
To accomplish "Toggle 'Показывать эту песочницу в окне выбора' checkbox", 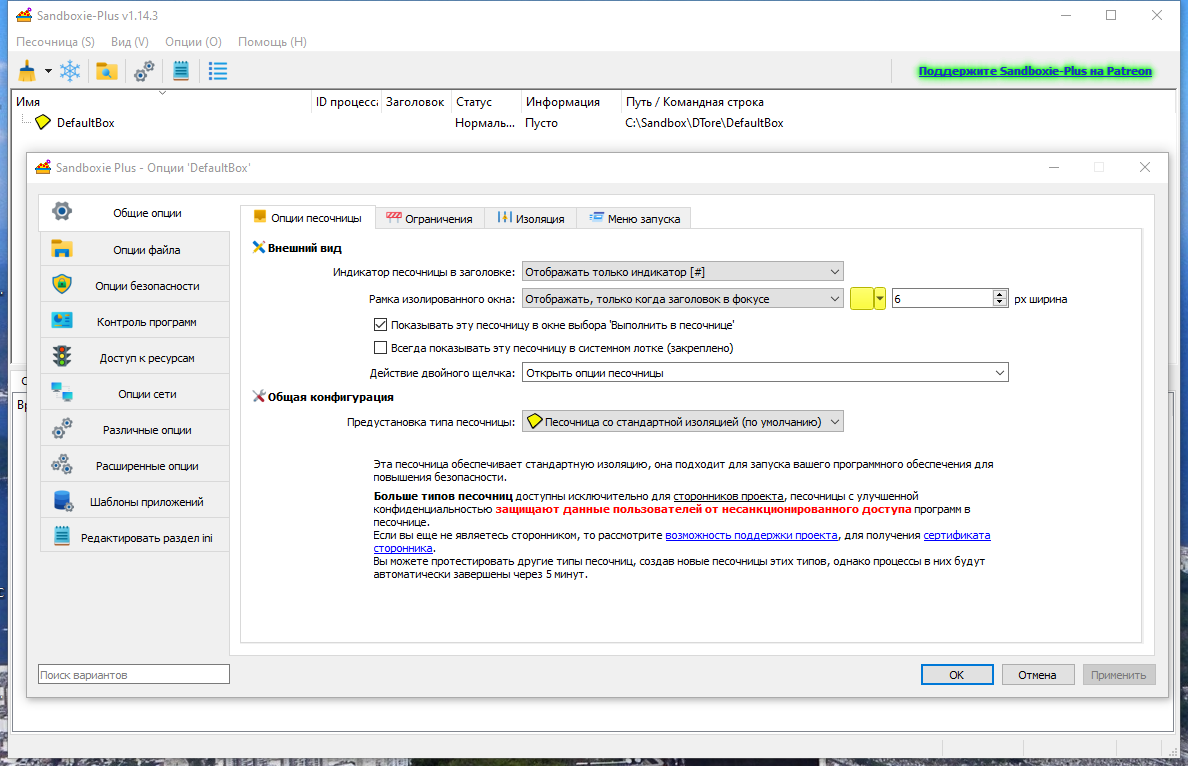I will tap(380, 324).
